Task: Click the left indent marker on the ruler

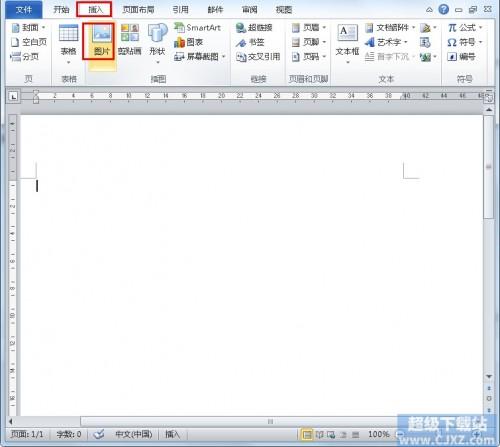Action: (36, 100)
